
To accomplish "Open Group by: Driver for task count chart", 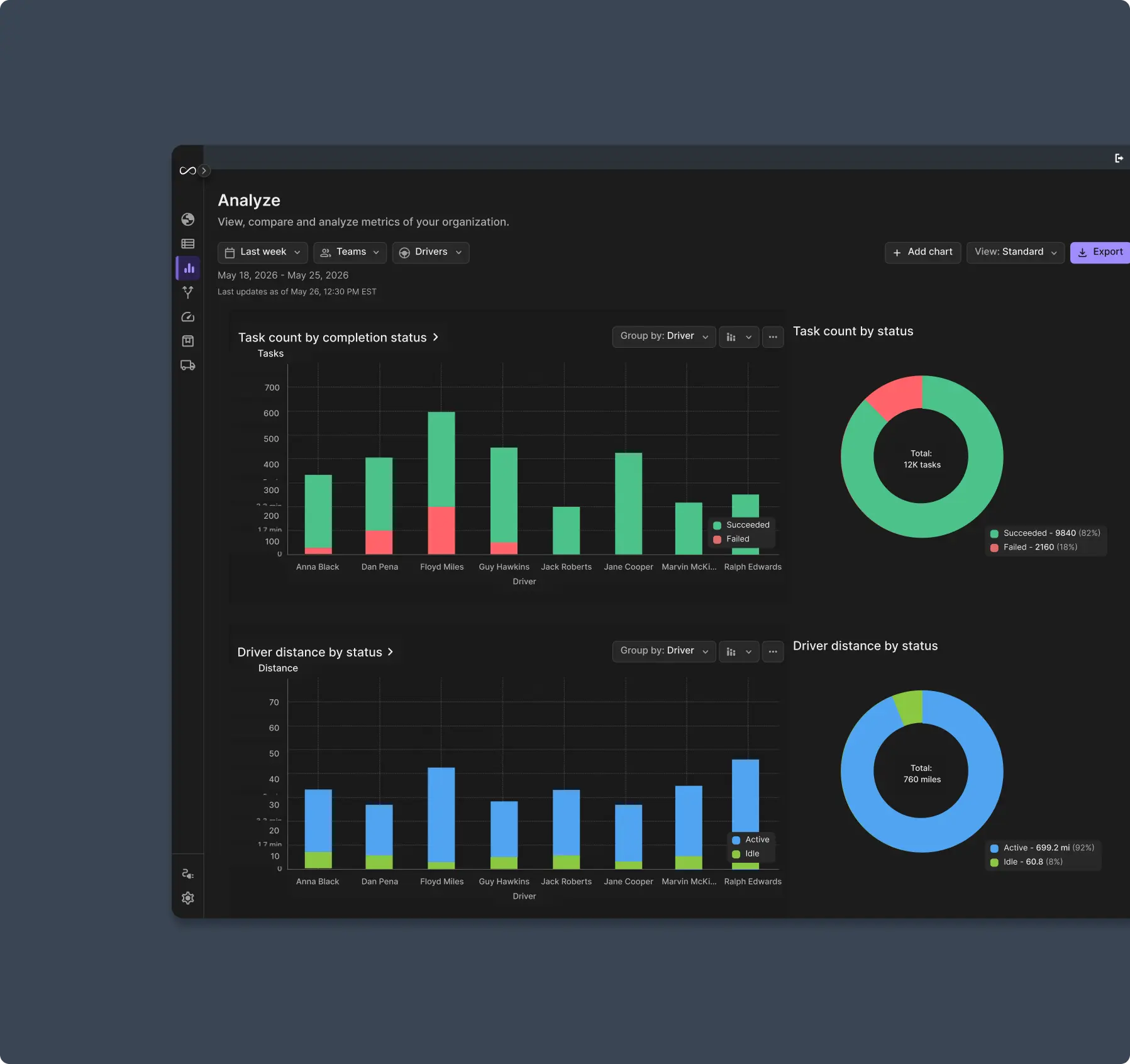I will (x=664, y=336).
